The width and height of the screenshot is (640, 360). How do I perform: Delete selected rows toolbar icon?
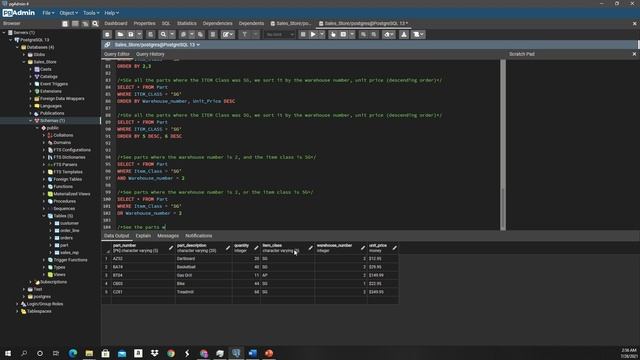(x=213, y=35)
